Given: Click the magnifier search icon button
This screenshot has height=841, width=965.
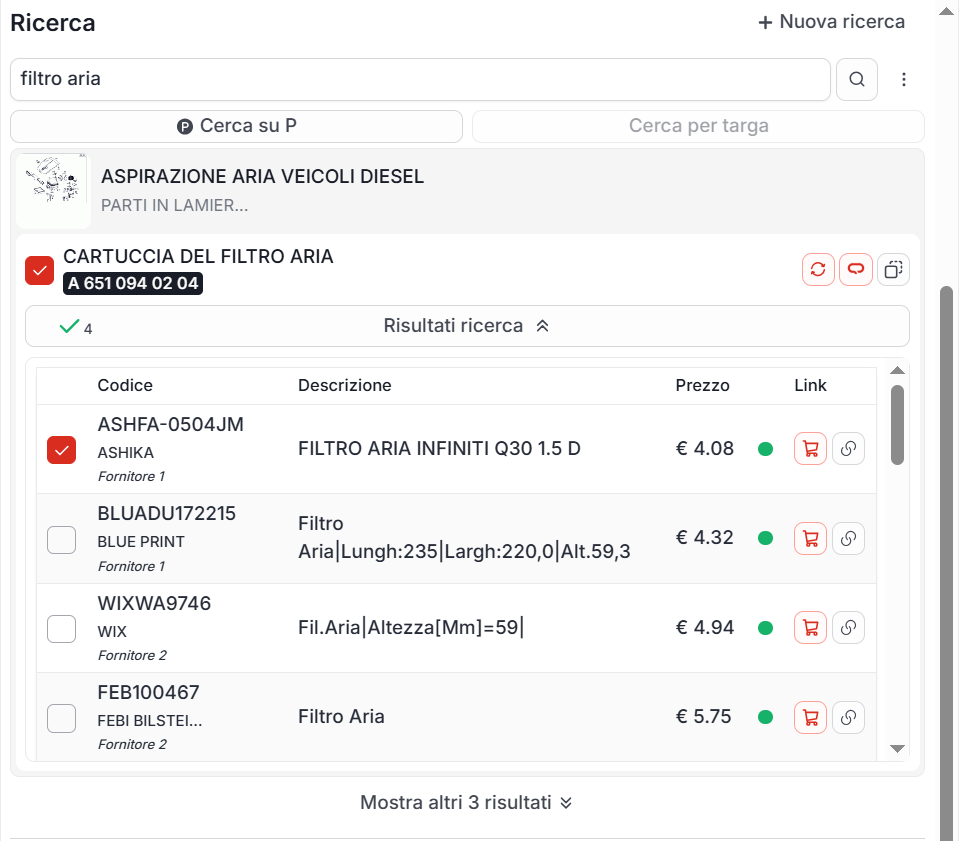Looking at the screenshot, I should (x=856, y=79).
